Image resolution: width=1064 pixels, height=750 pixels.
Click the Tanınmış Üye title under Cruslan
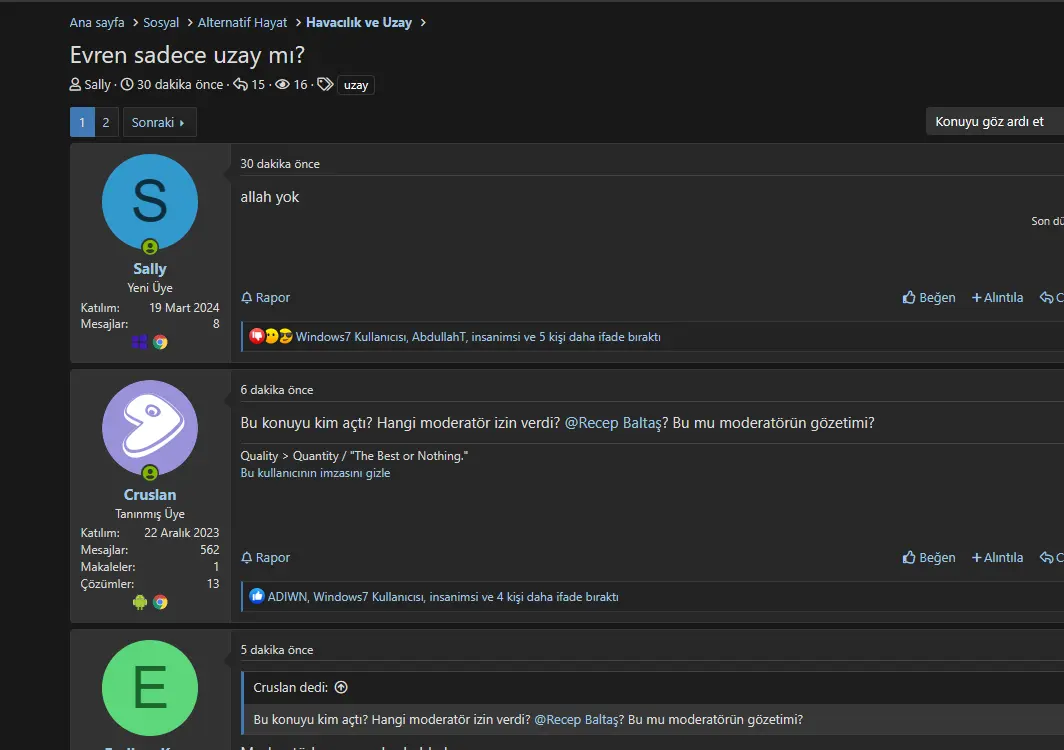tap(150, 514)
